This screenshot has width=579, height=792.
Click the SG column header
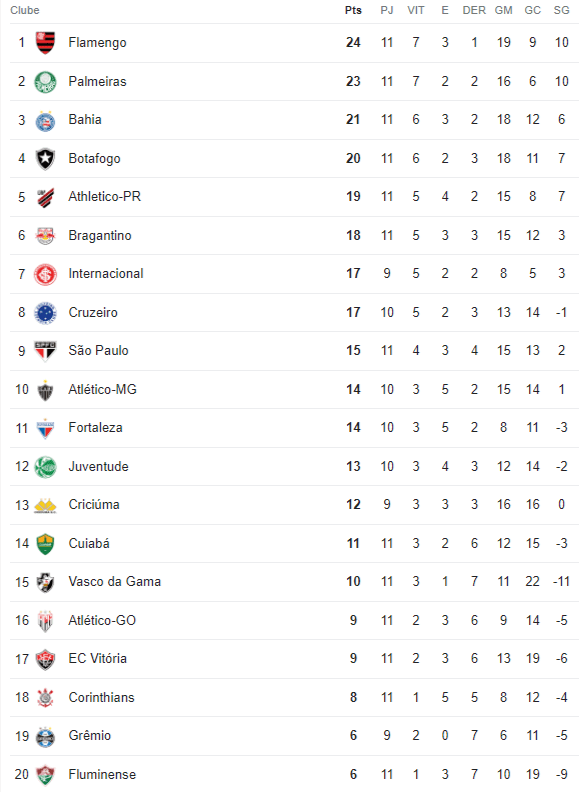(561, 10)
